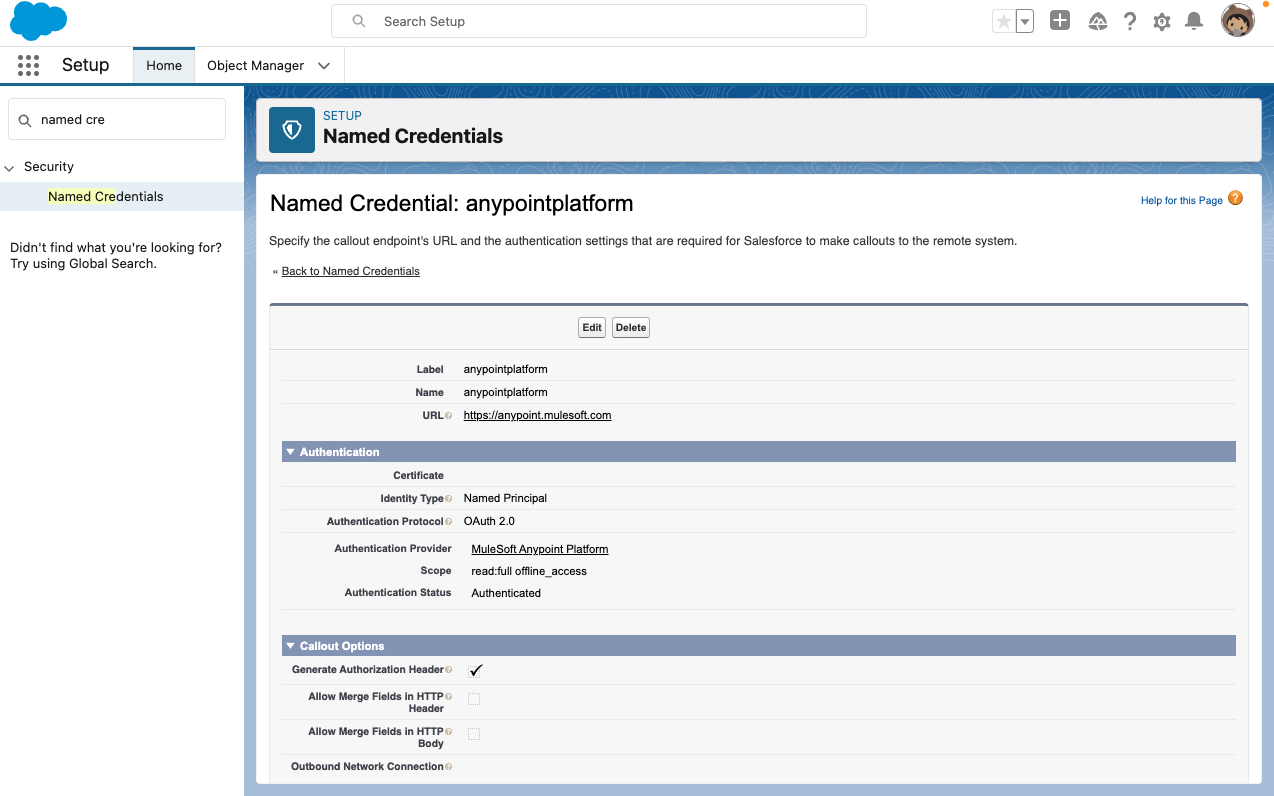
Task: Click the 'anypointplatform' Label field value
Action: [x=506, y=369]
